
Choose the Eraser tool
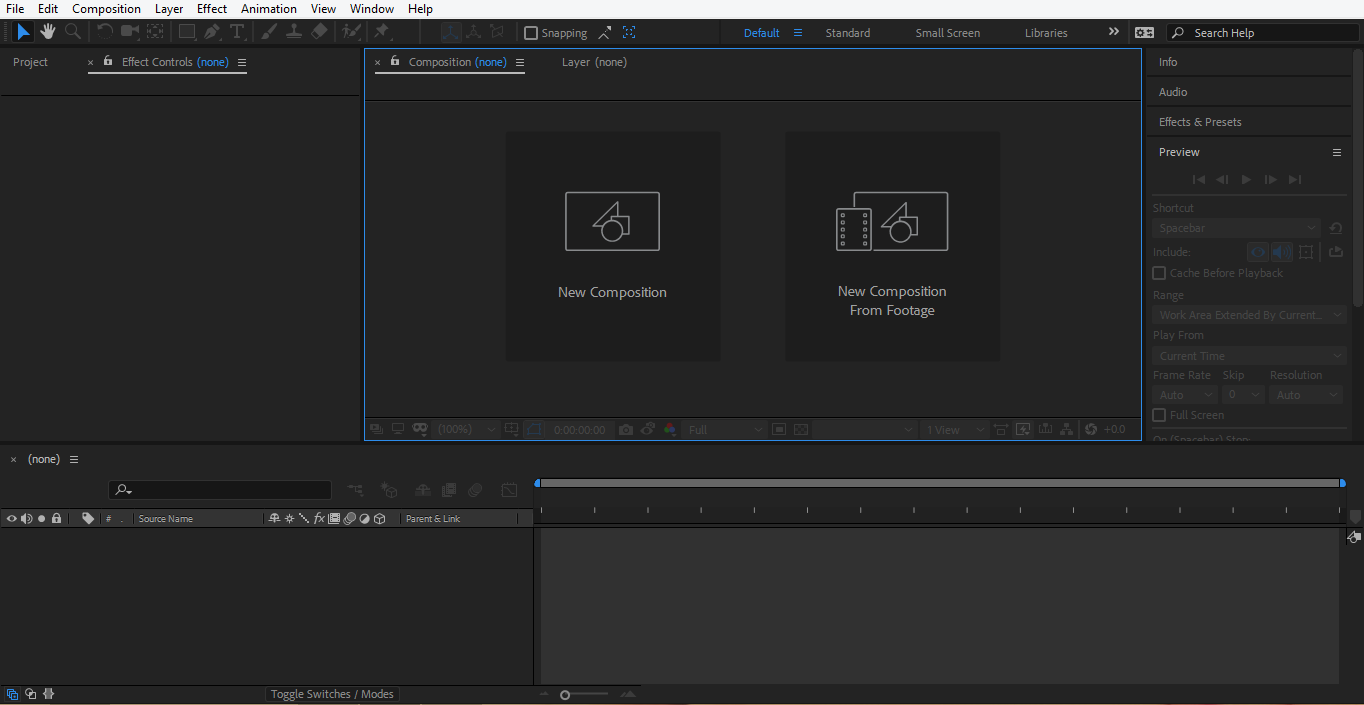[x=319, y=32]
